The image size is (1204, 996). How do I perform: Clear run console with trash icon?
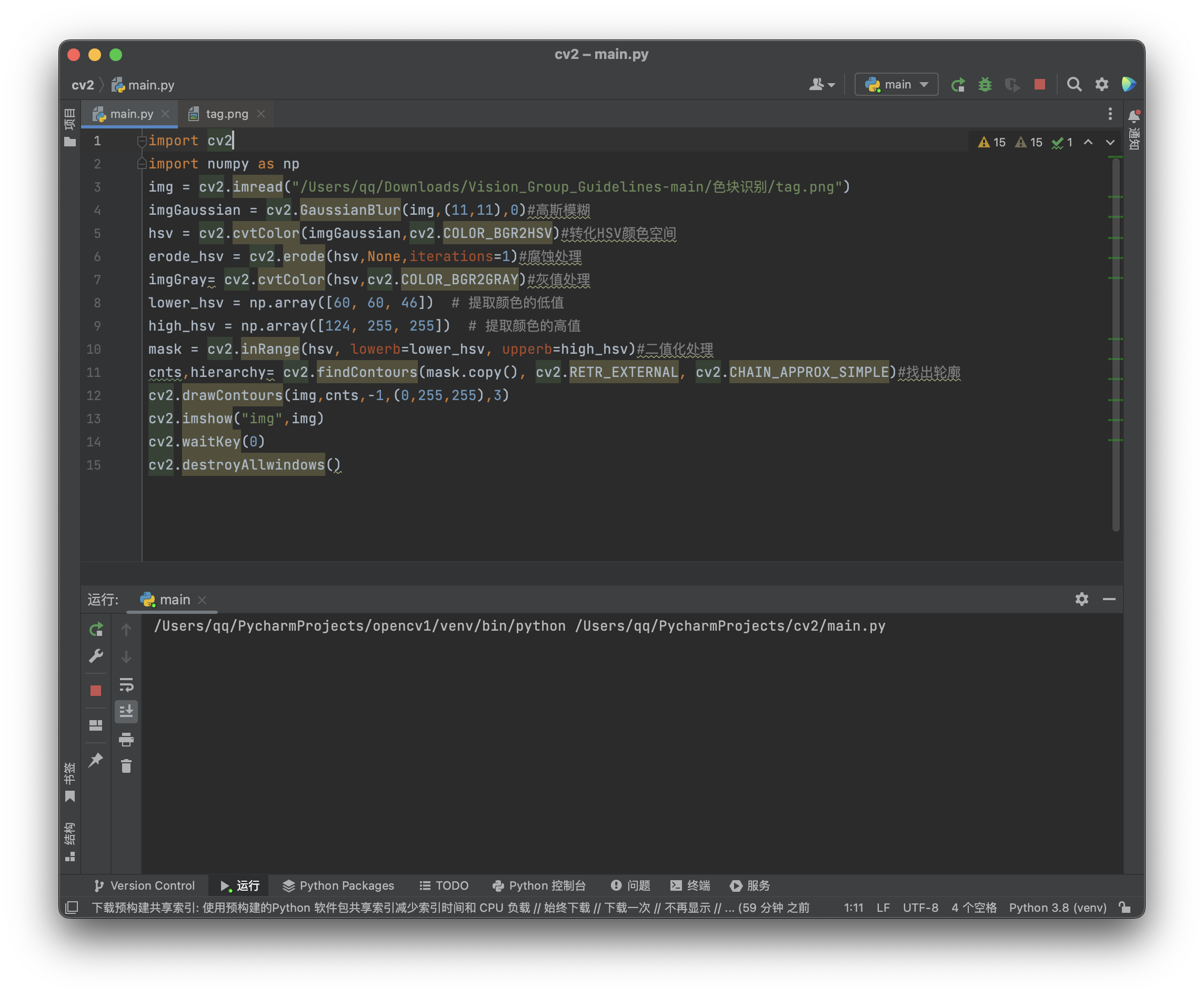pyautogui.click(x=126, y=766)
